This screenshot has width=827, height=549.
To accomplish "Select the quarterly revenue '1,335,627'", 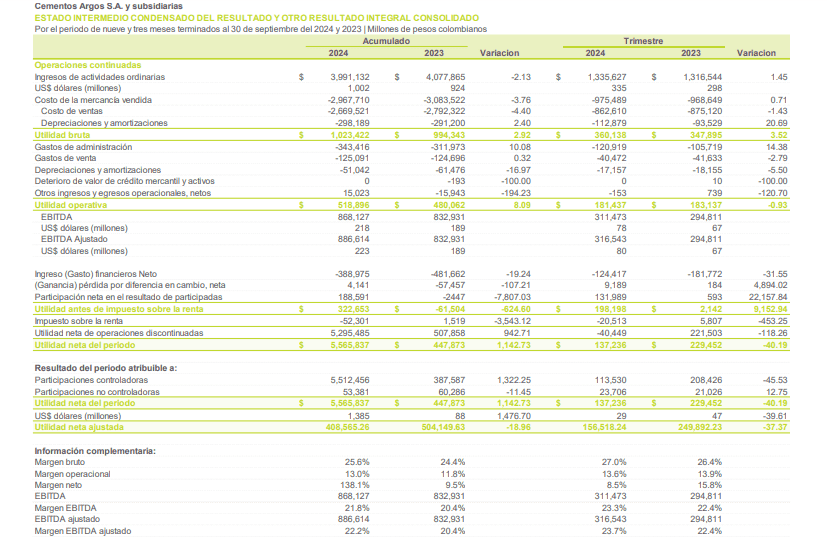I will [607, 77].
